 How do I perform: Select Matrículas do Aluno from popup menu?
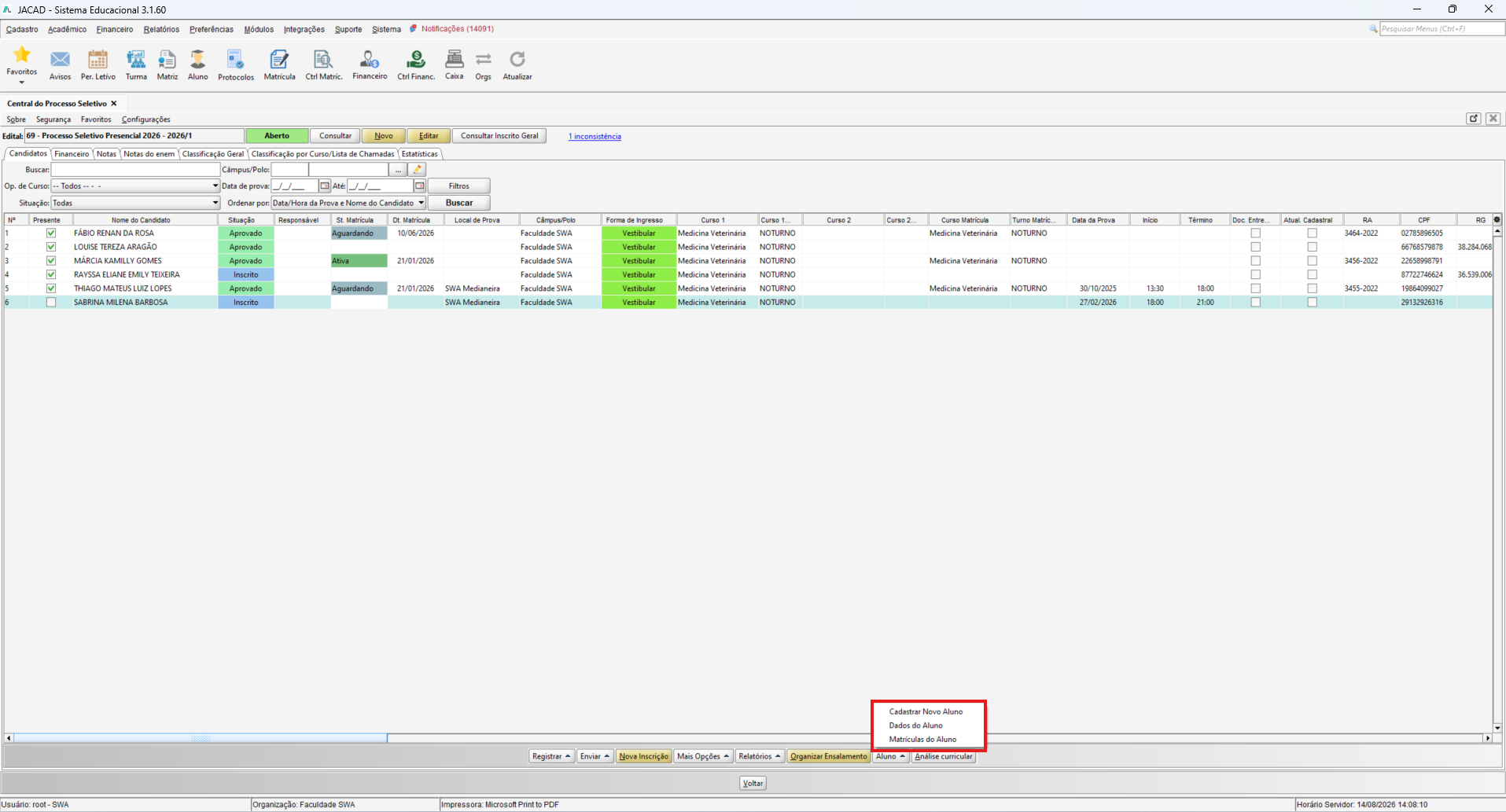tap(922, 740)
